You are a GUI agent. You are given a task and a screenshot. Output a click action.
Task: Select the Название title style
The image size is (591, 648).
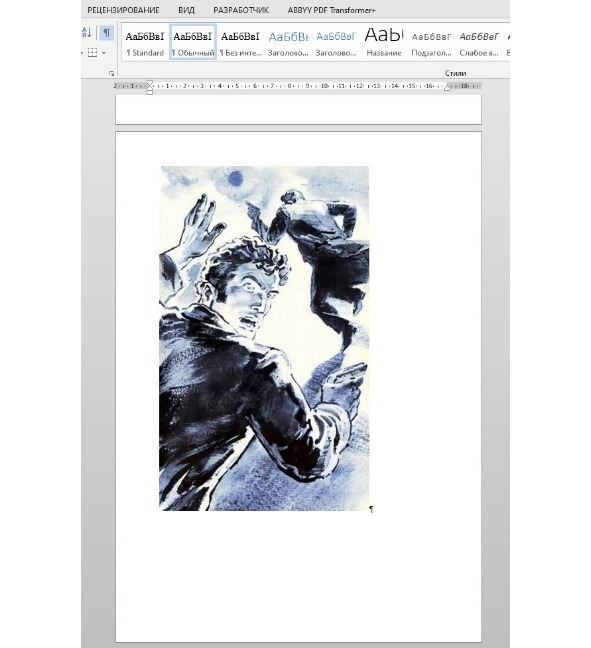[384, 43]
